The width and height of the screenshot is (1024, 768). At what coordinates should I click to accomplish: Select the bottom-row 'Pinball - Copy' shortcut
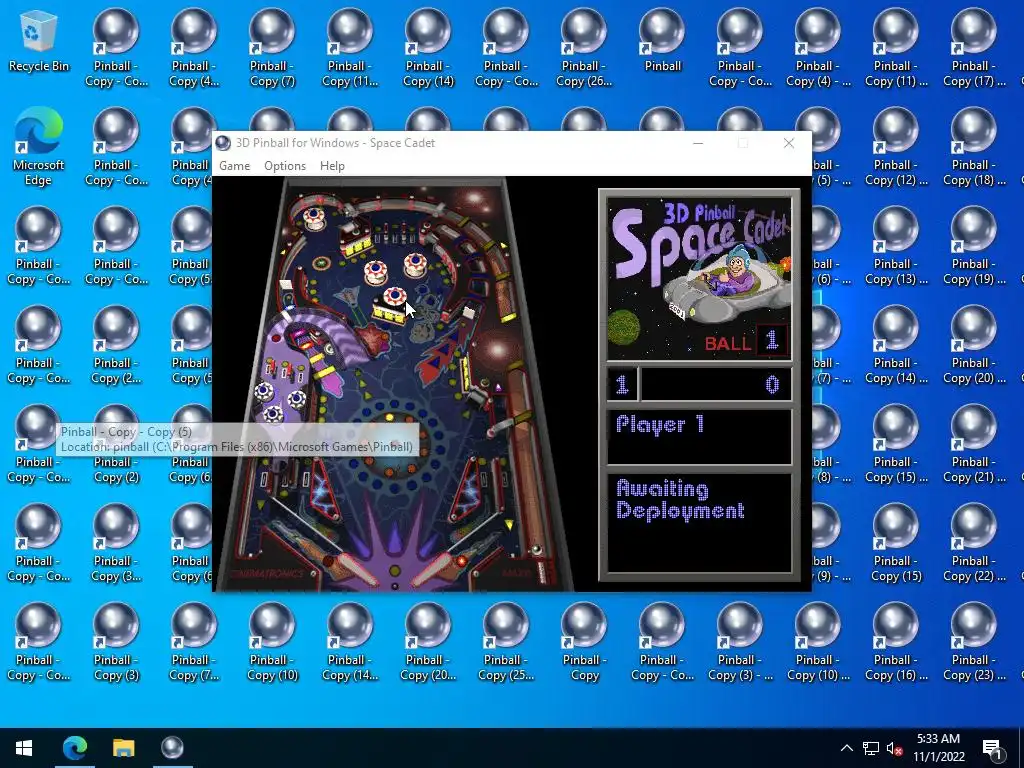pyautogui.click(x=584, y=643)
